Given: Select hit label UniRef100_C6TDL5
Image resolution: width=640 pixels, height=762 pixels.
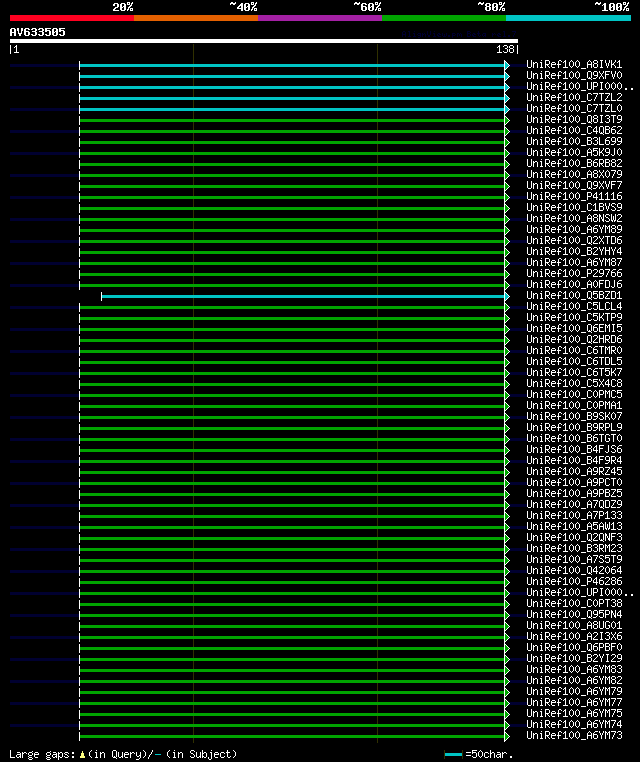Looking at the screenshot, I should point(574,361).
